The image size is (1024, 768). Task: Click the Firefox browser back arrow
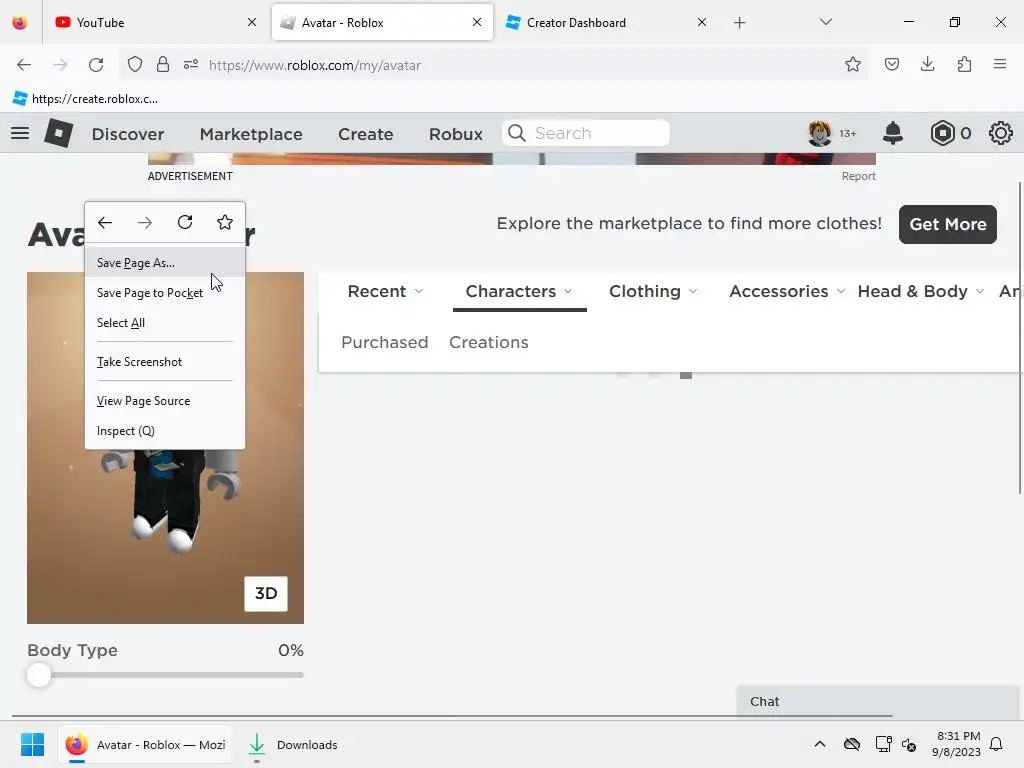tap(24, 65)
